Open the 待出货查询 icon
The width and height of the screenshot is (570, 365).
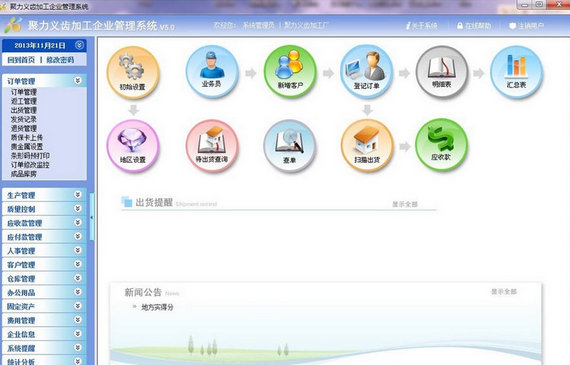pos(212,146)
